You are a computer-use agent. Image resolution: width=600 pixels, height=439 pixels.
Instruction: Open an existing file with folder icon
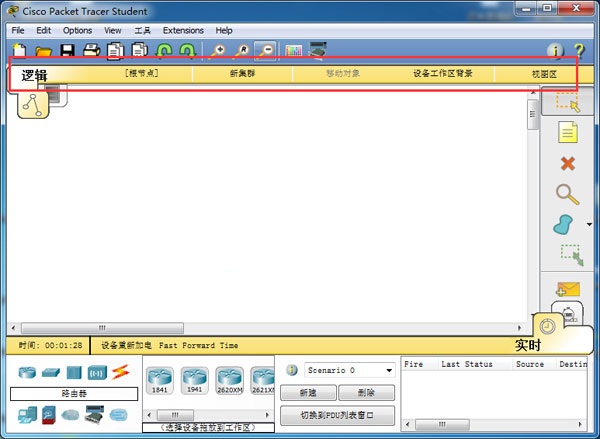(43, 51)
